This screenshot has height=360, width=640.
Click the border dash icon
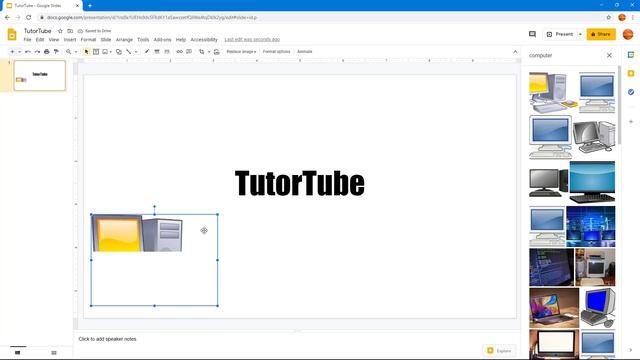point(167,52)
